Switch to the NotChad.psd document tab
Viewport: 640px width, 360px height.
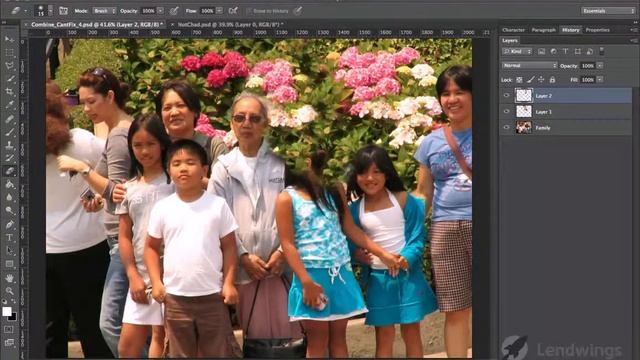(230, 24)
